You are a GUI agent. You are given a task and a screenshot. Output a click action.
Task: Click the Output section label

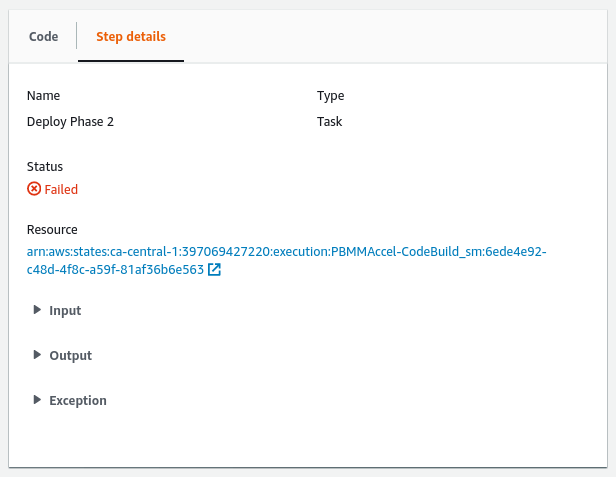pyautogui.click(x=70, y=356)
